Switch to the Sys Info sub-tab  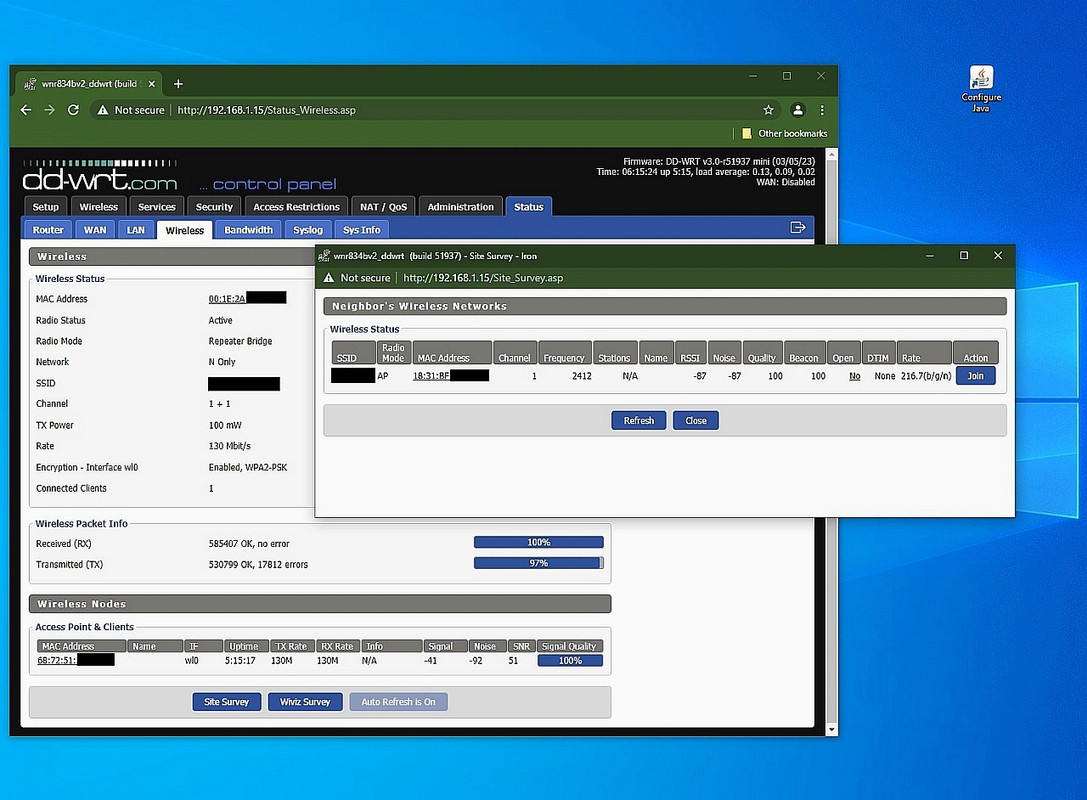click(x=361, y=229)
